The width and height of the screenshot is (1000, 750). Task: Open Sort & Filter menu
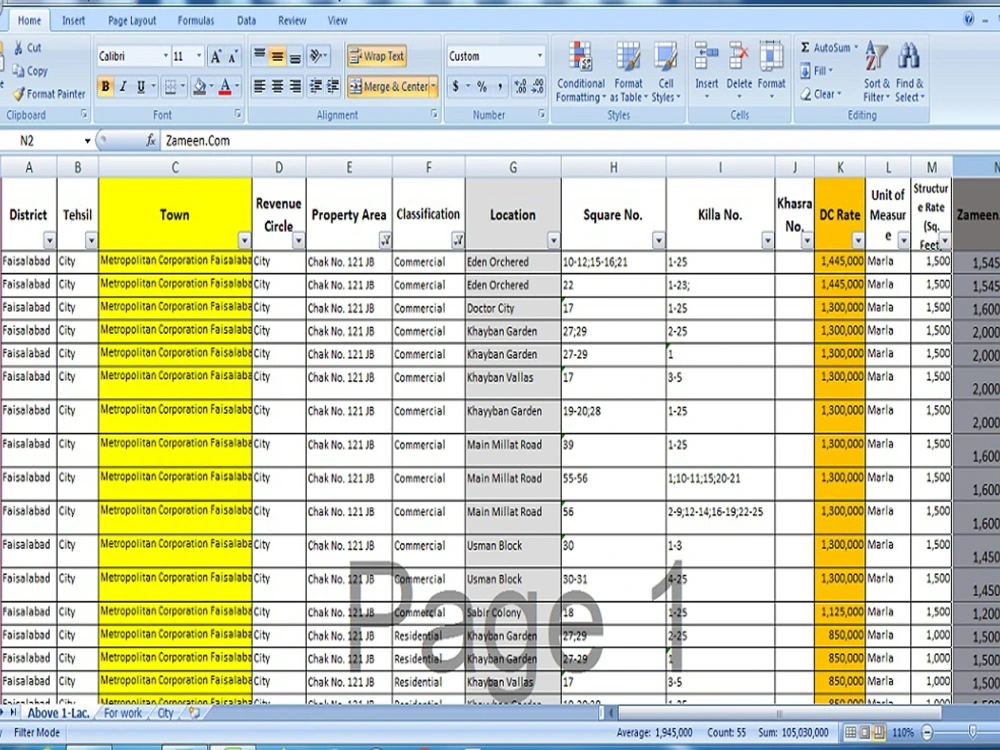(876, 71)
